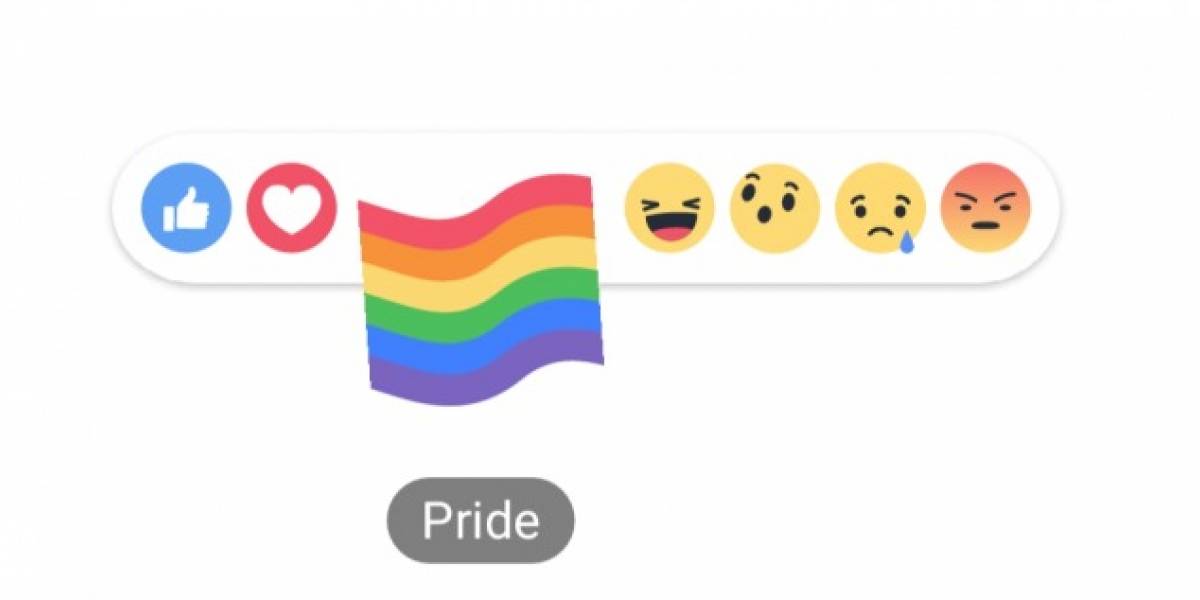Click the white heart inside the Love icon
1200x600 pixels.
click(x=292, y=211)
